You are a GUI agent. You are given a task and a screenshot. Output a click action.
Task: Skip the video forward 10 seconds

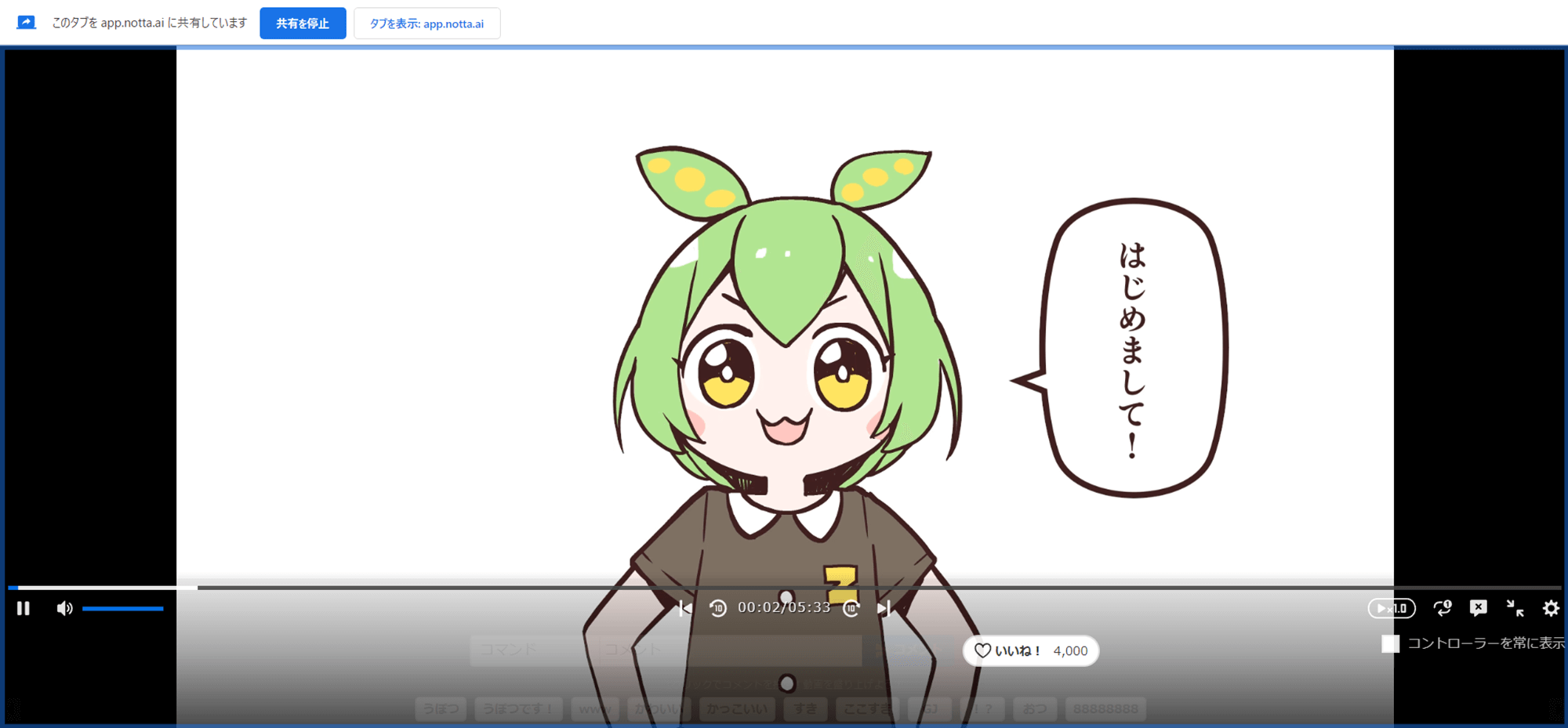pyautogui.click(x=851, y=608)
